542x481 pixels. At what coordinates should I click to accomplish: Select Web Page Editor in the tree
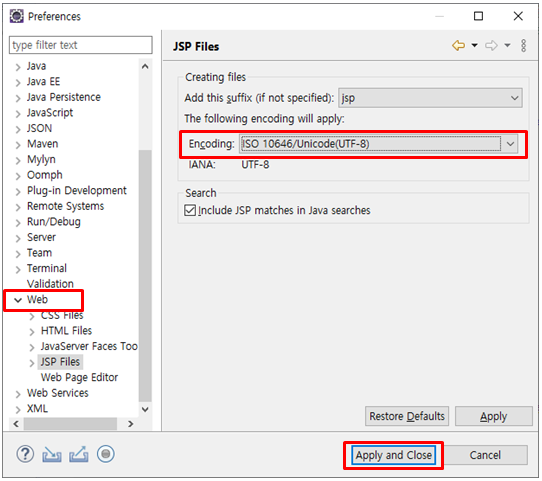tap(79, 377)
